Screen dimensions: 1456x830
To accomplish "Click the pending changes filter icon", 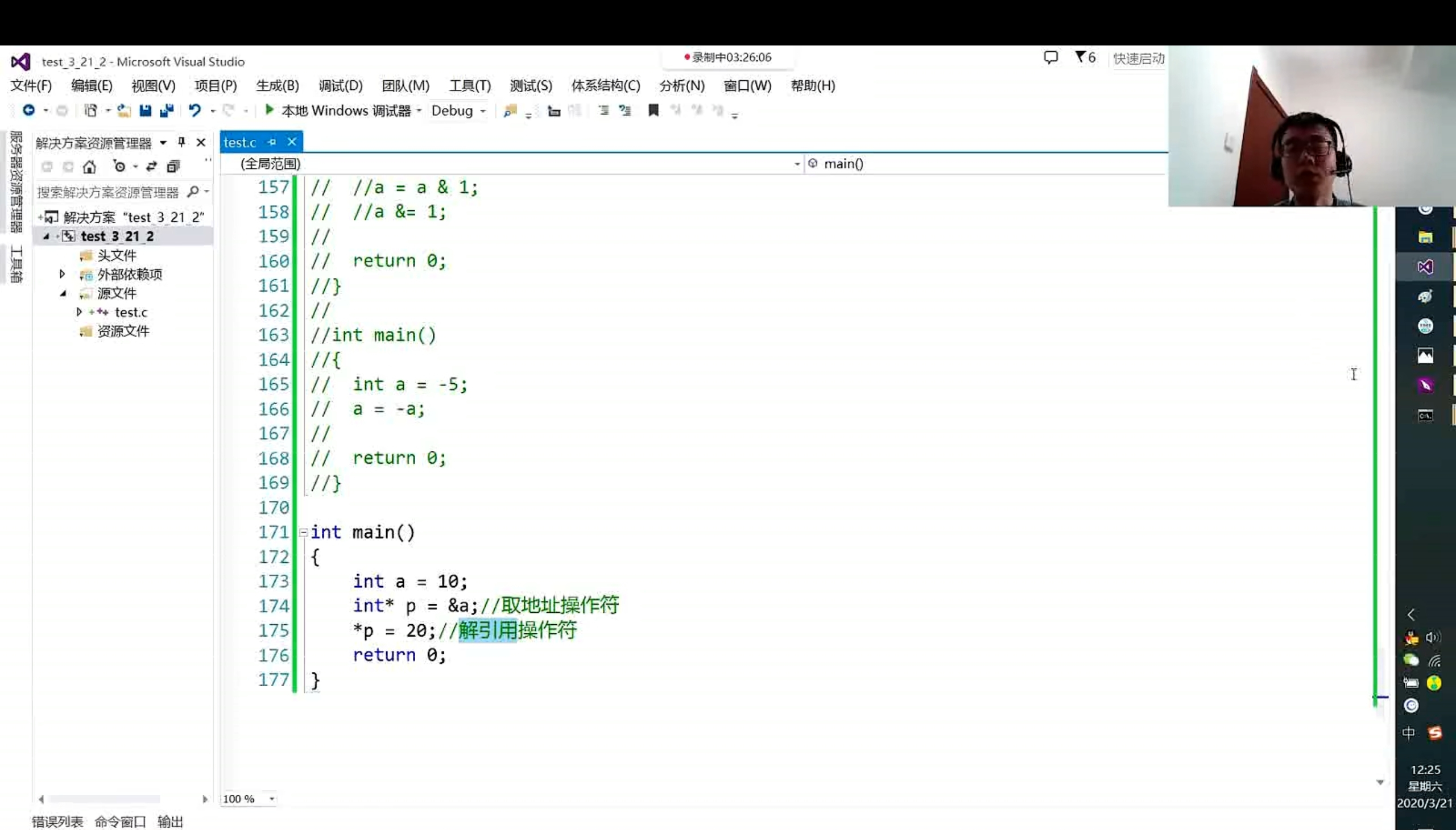I will point(119,167).
